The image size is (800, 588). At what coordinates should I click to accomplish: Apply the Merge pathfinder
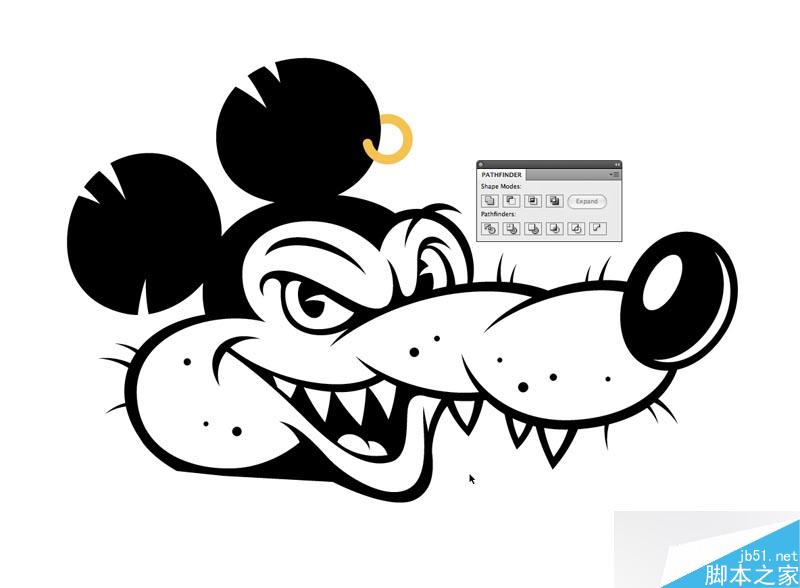(x=533, y=229)
